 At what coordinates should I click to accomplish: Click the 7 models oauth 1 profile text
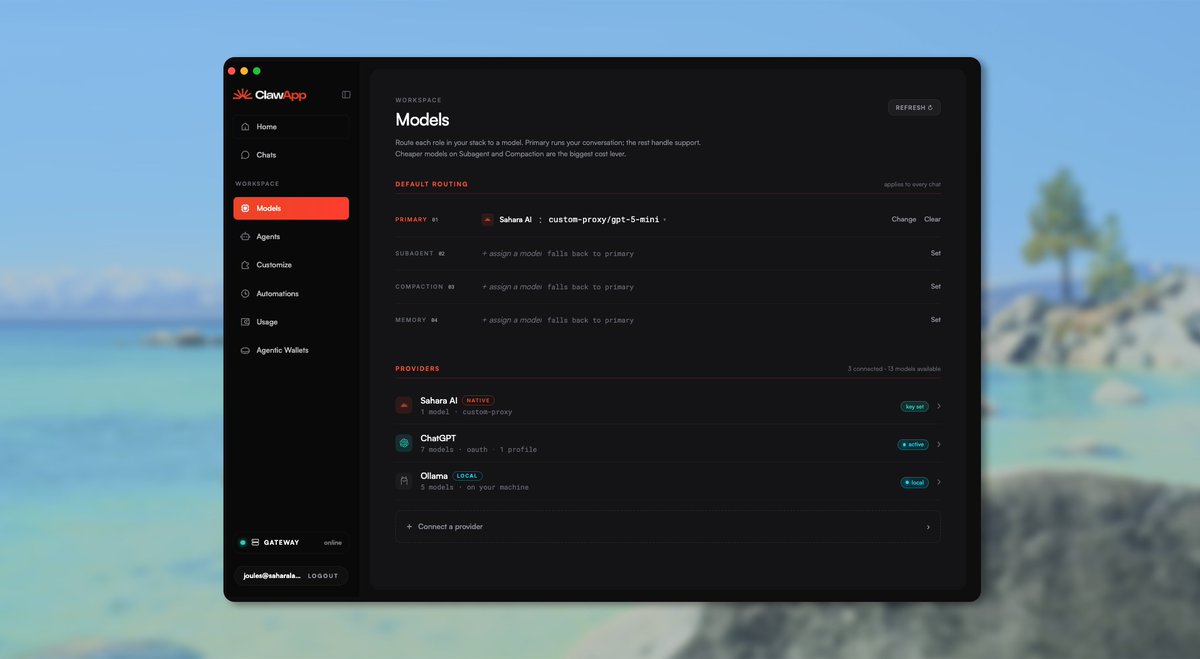pyautogui.click(x=478, y=450)
